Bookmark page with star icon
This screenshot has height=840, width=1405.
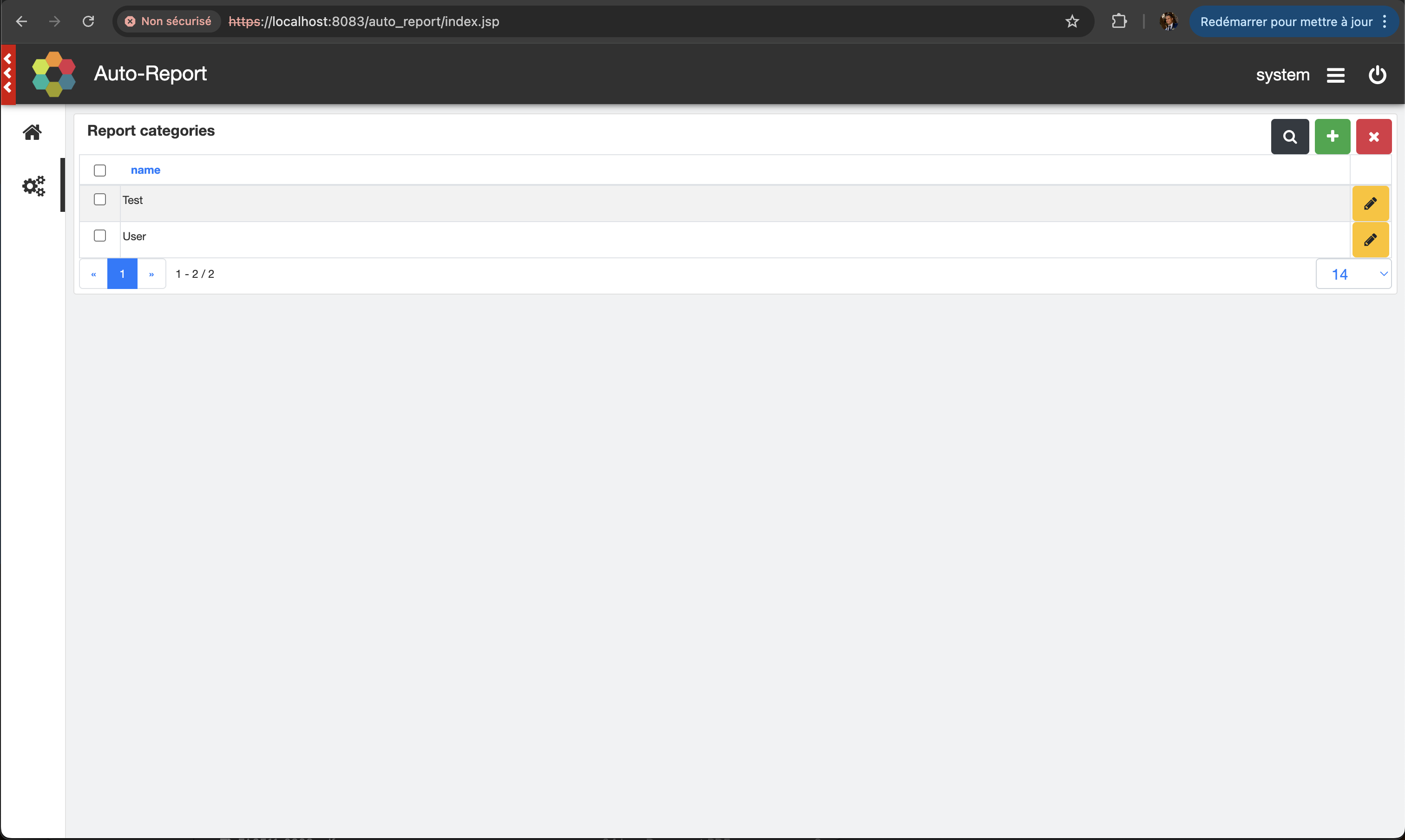[1071, 21]
